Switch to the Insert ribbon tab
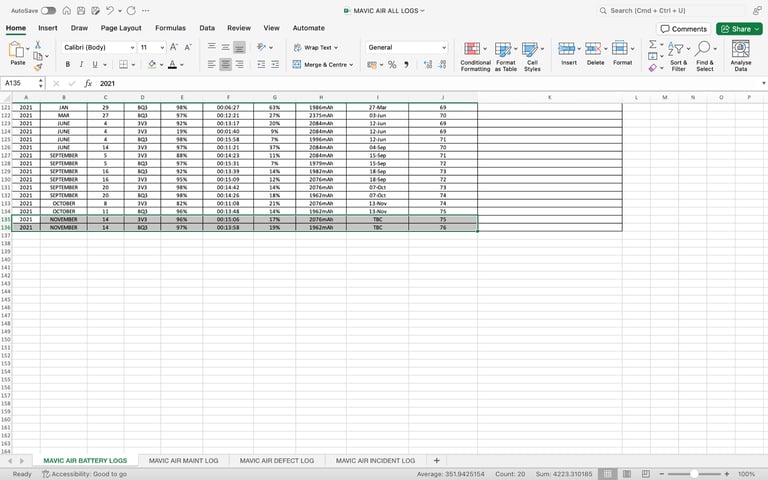This screenshot has width=768, height=480. click(48, 28)
